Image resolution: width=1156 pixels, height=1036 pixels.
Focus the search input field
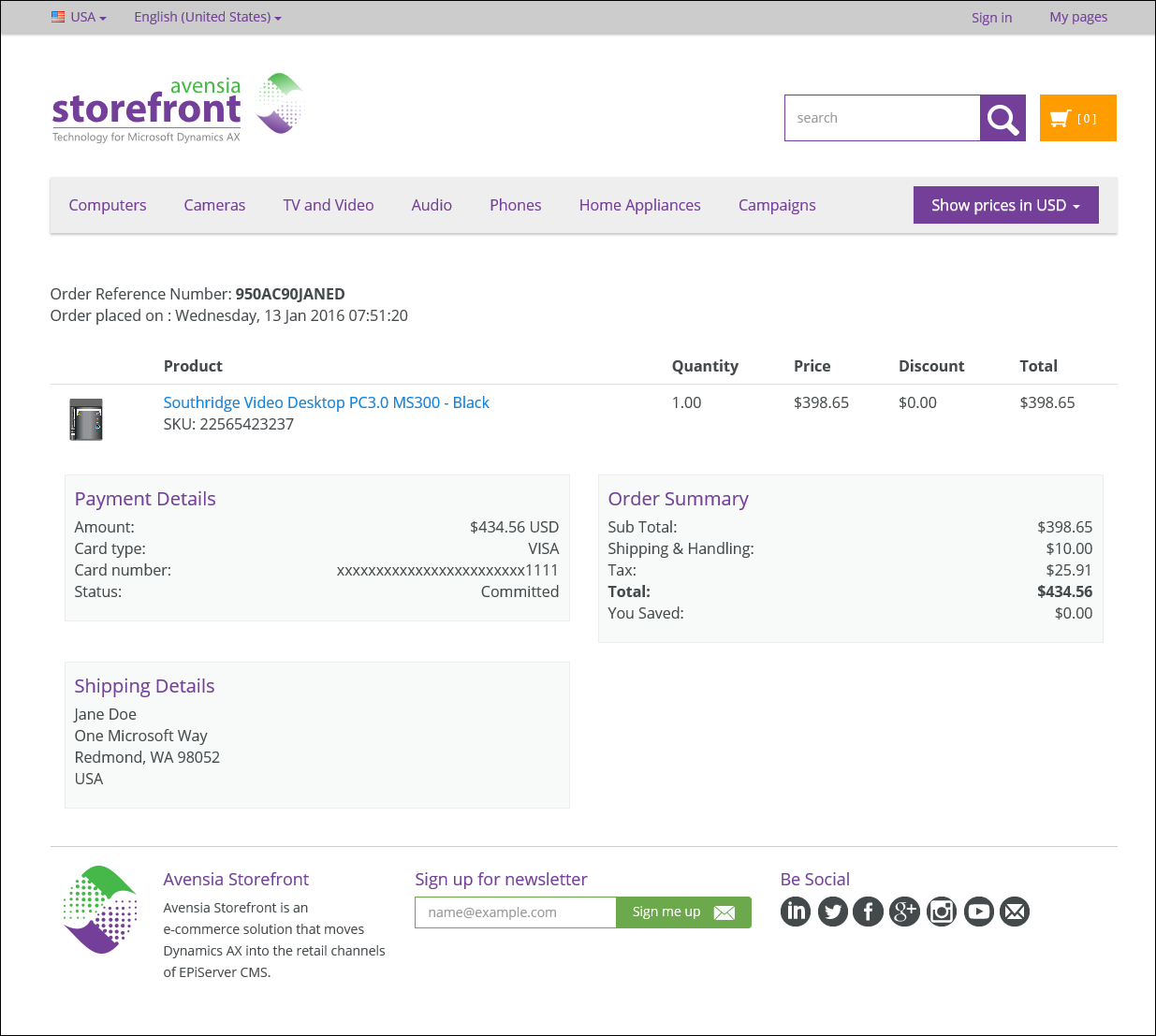pos(882,118)
